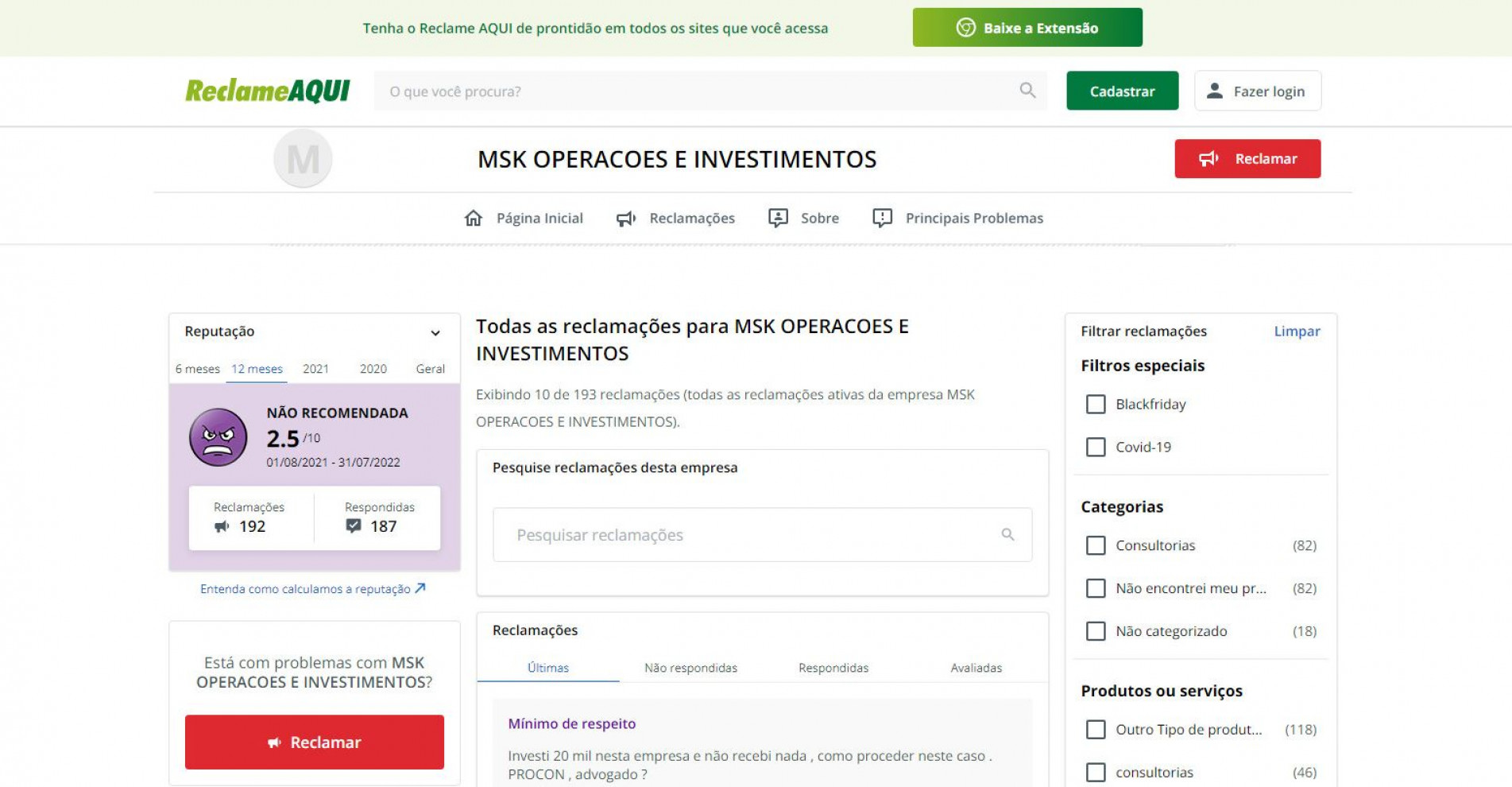Check the Covid-19 filter
This screenshot has width=1512, height=787.
click(1096, 447)
